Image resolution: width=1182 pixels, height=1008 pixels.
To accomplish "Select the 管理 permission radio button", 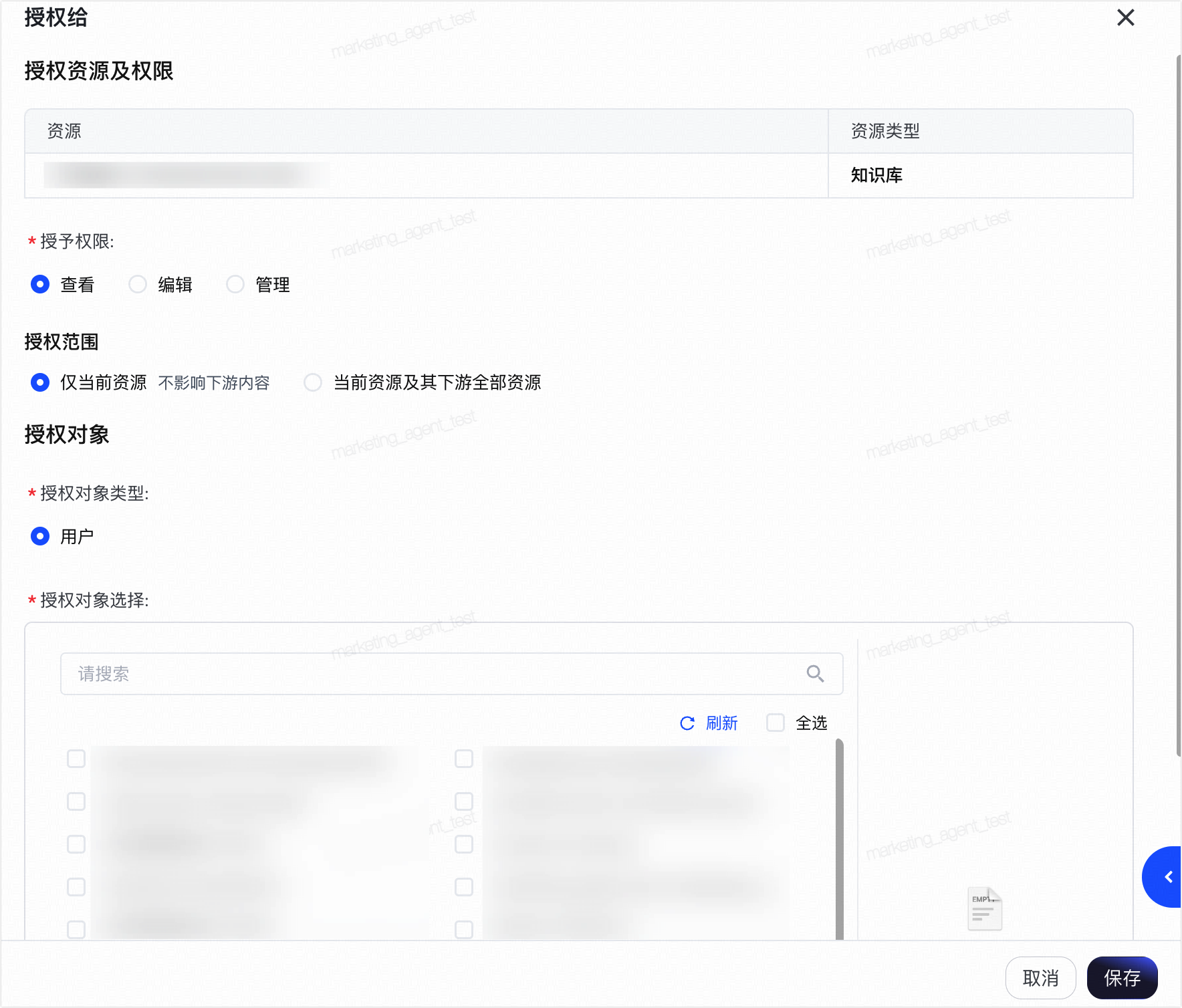I will [235, 285].
